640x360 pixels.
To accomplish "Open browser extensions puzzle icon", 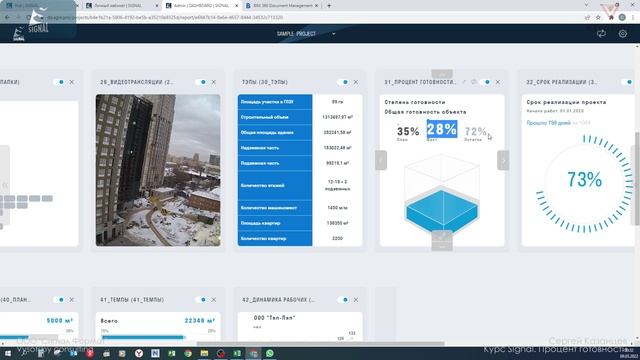I will [611, 18].
